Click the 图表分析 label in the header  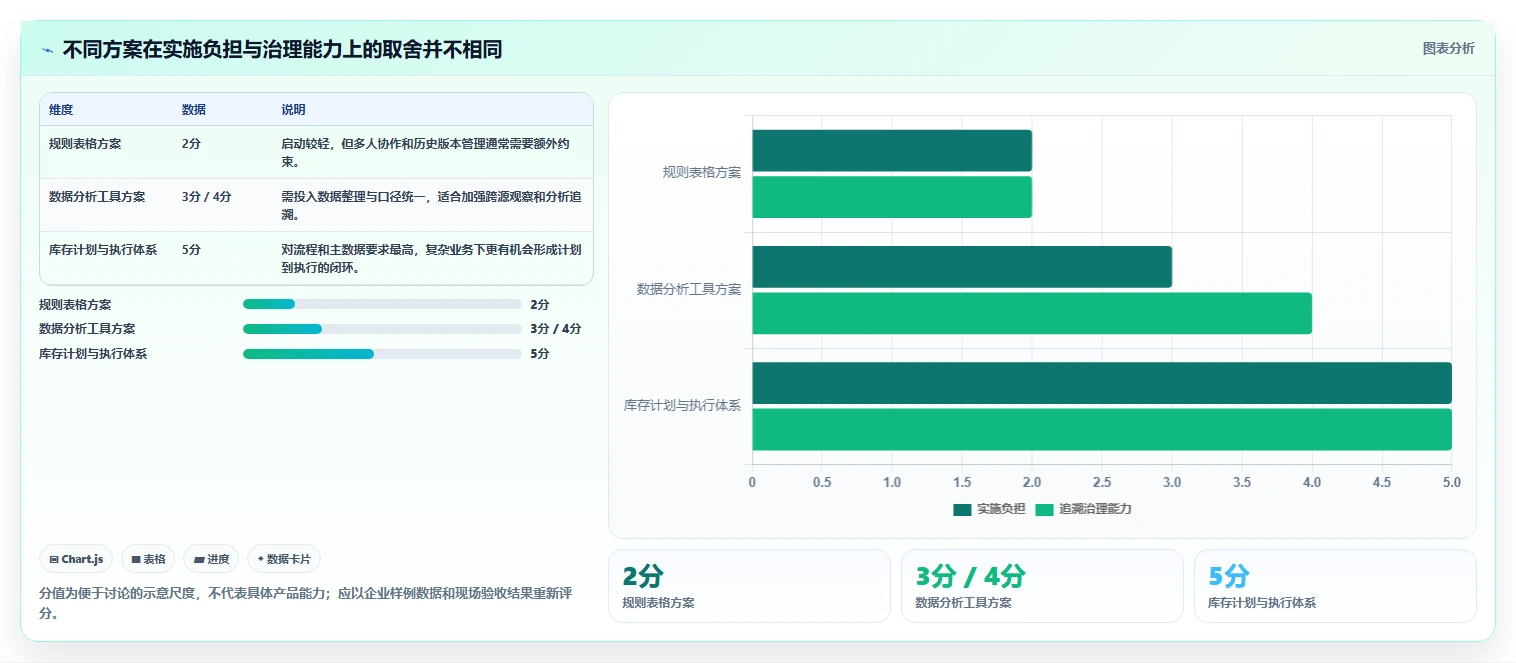coord(1448,48)
